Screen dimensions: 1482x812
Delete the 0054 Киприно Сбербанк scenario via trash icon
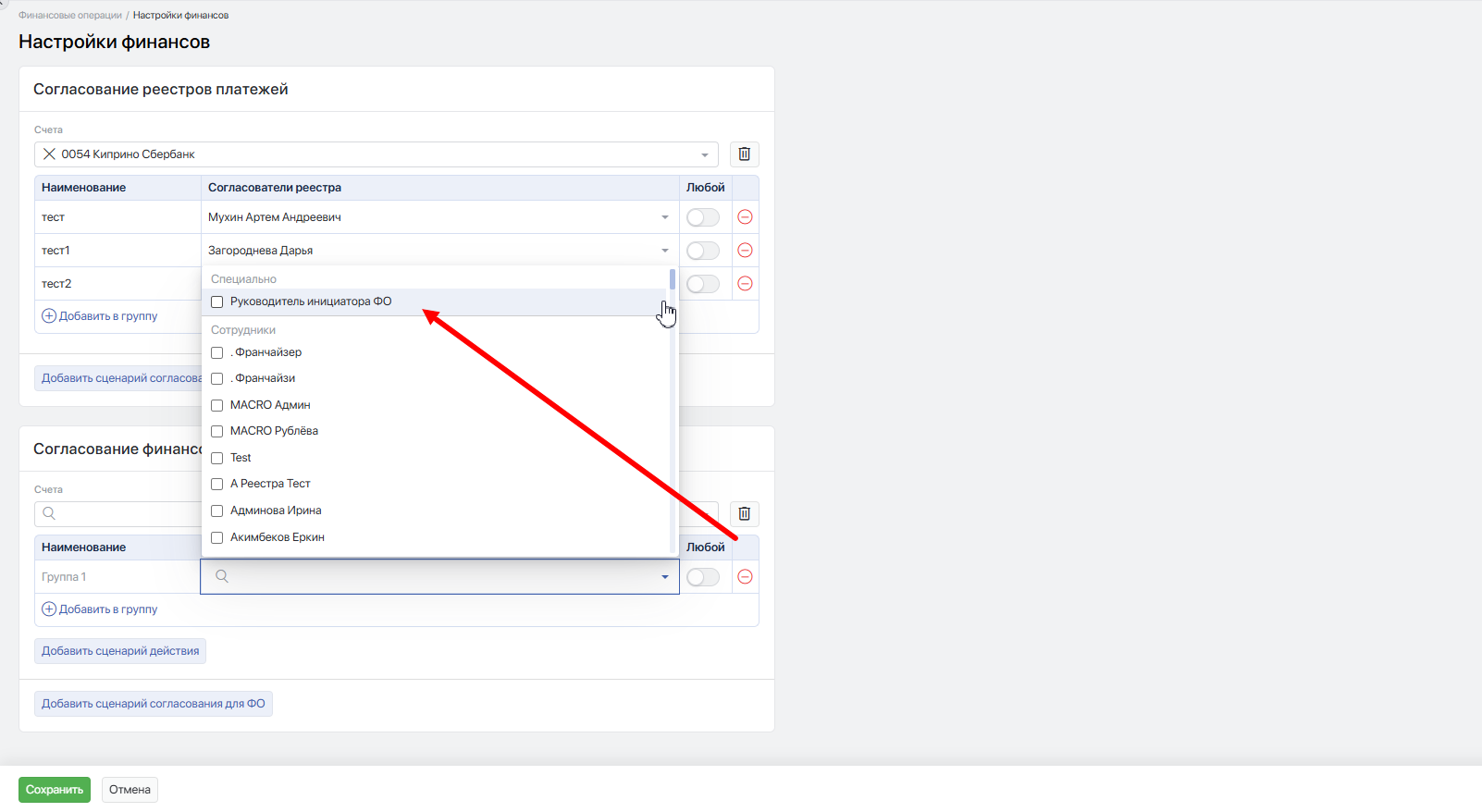pos(744,154)
